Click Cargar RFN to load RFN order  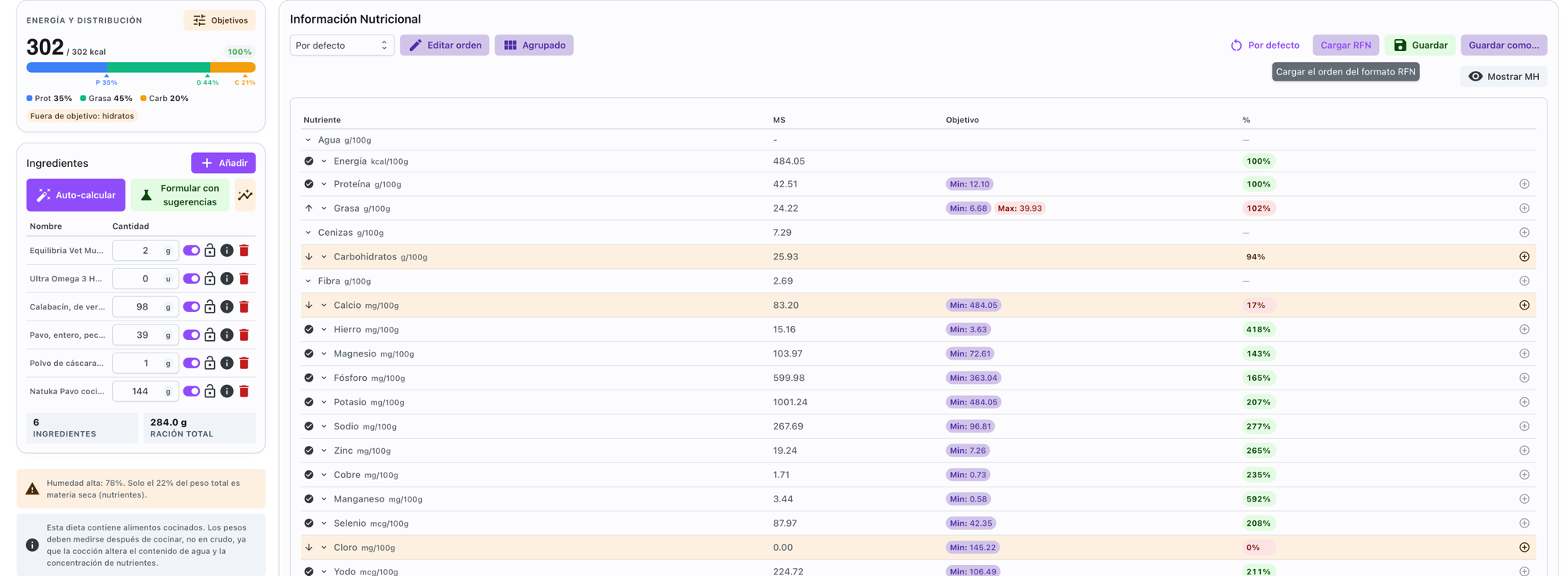(x=1345, y=45)
